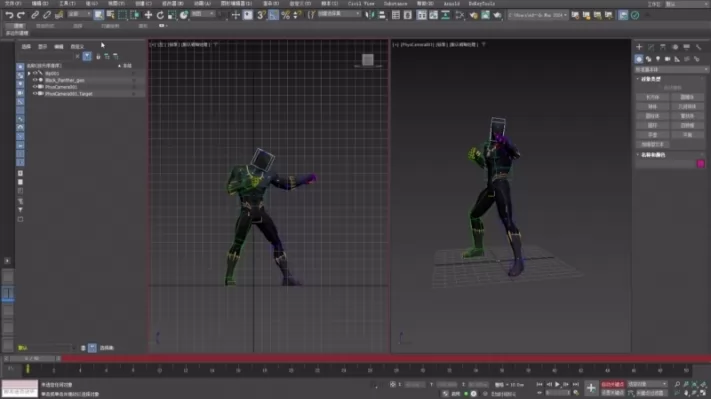Click the time slider handle at frame 0
This screenshot has height=399, width=711.
pos(33,359)
